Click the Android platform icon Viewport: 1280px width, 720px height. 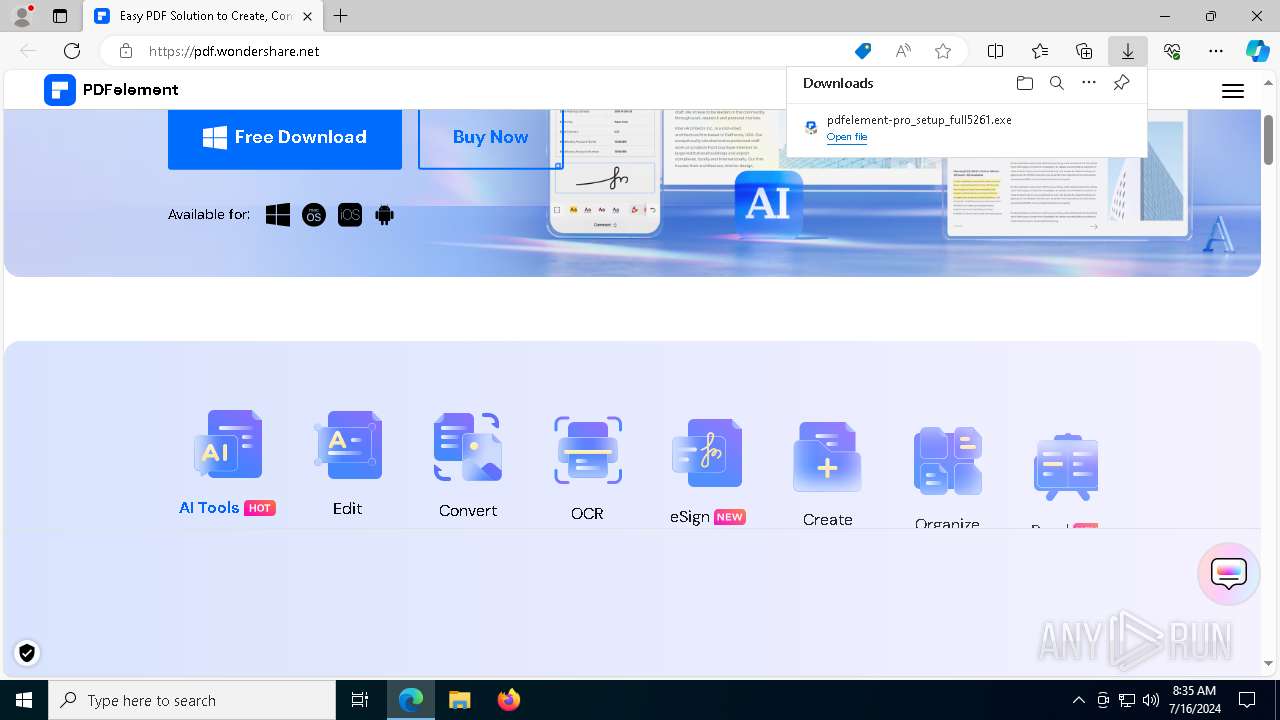[x=384, y=215]
